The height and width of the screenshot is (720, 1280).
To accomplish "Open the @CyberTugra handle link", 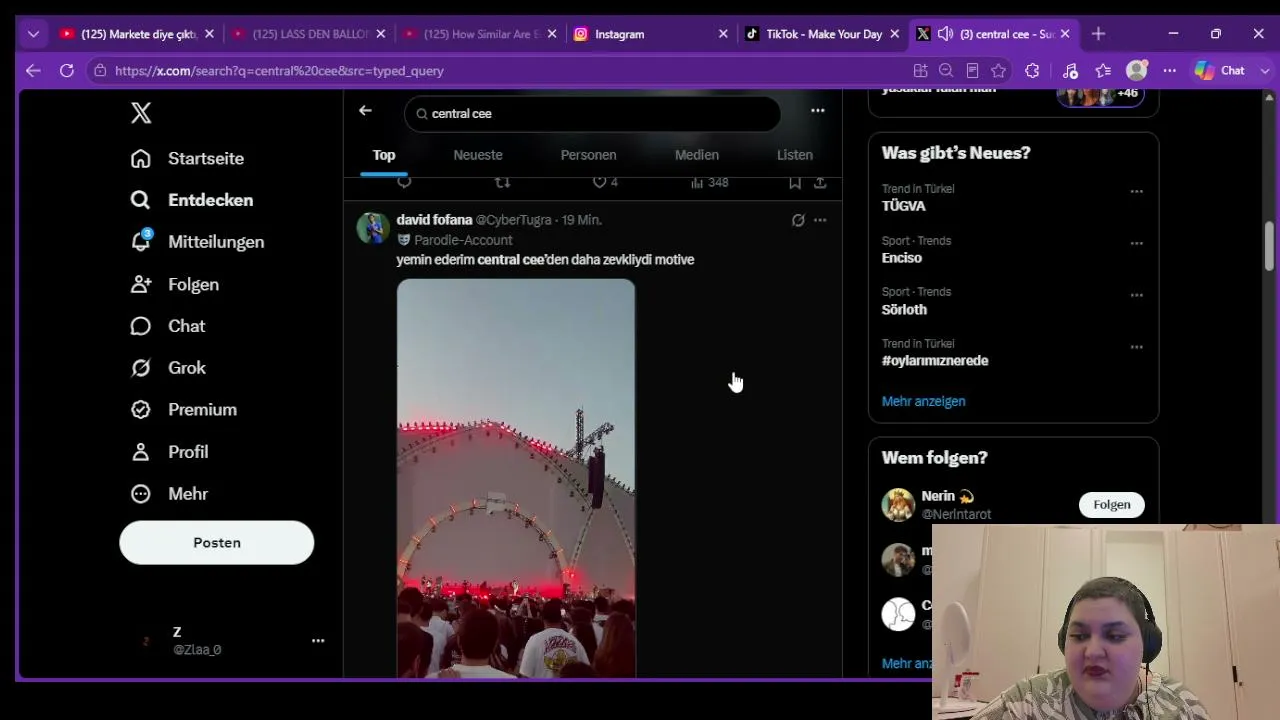I will (x=514, y=220).
